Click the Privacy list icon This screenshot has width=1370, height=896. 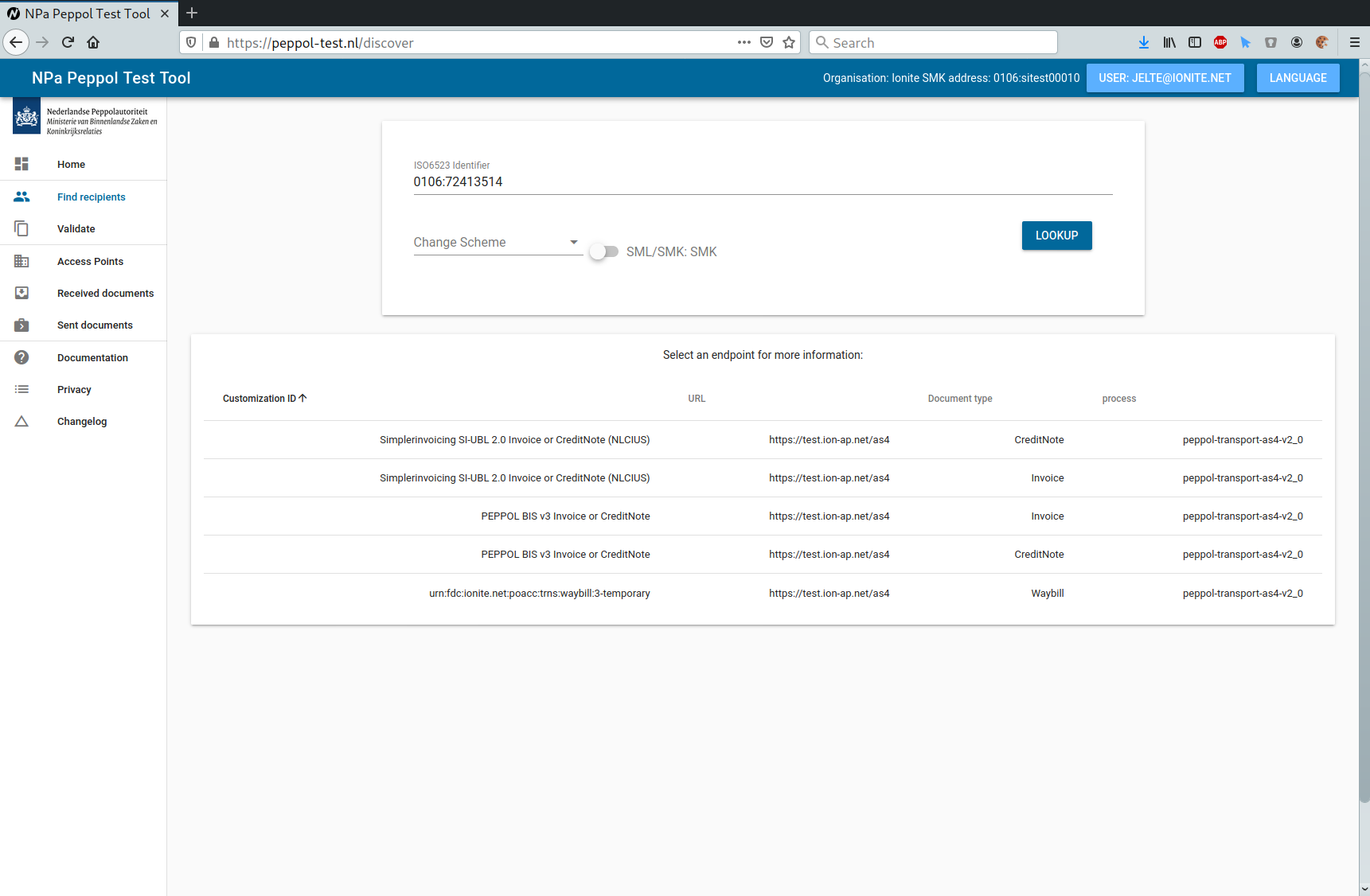point(21,389)
